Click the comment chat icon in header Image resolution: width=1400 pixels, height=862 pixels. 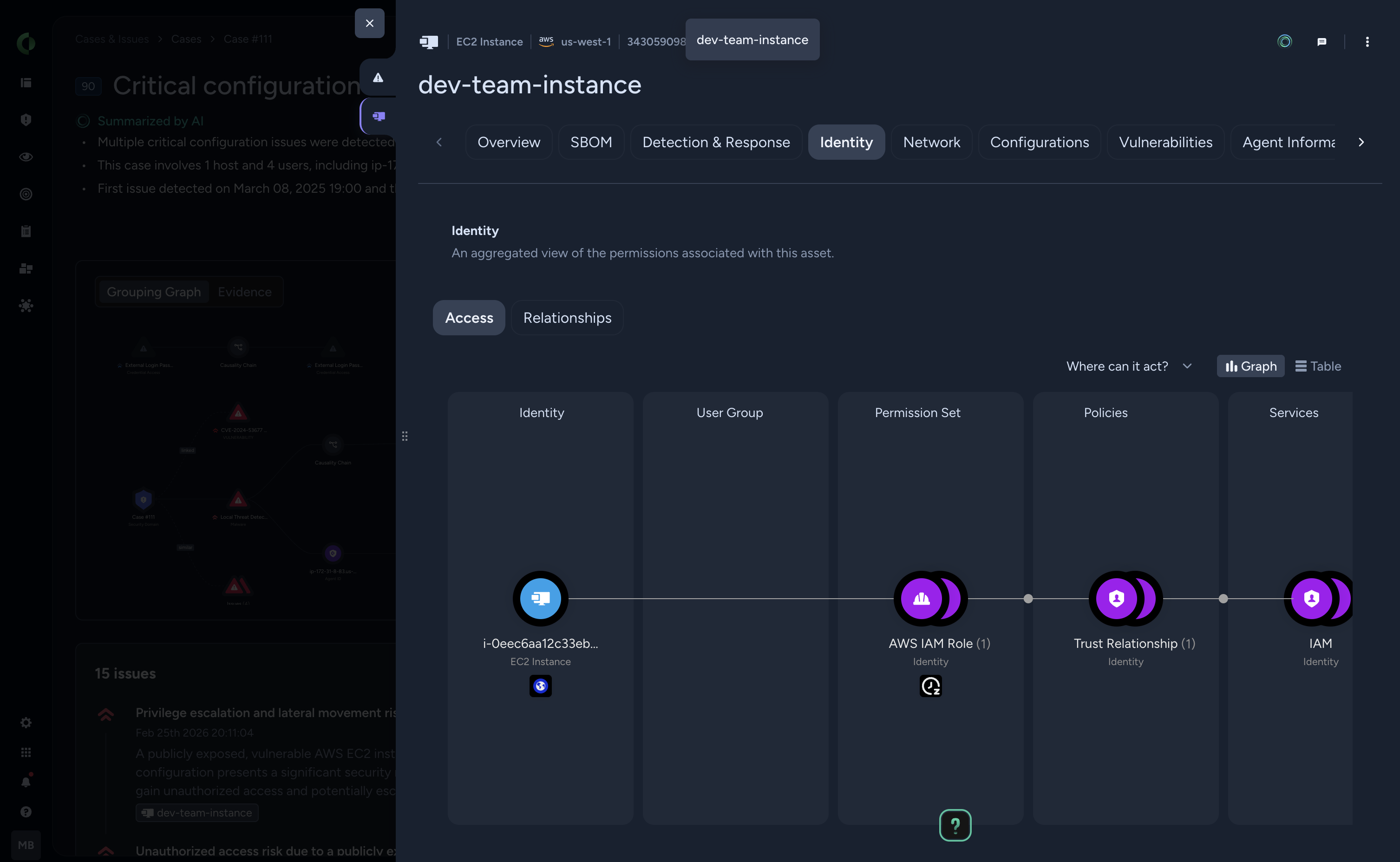click(x=1321, y=42)
